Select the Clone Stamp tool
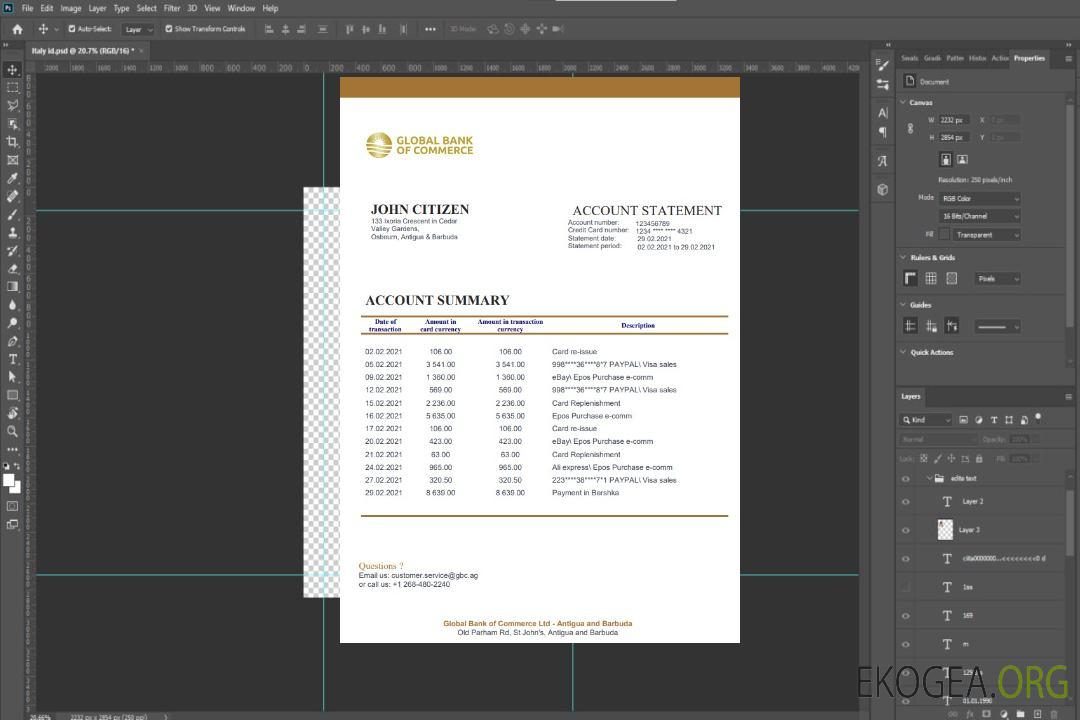 12,232
